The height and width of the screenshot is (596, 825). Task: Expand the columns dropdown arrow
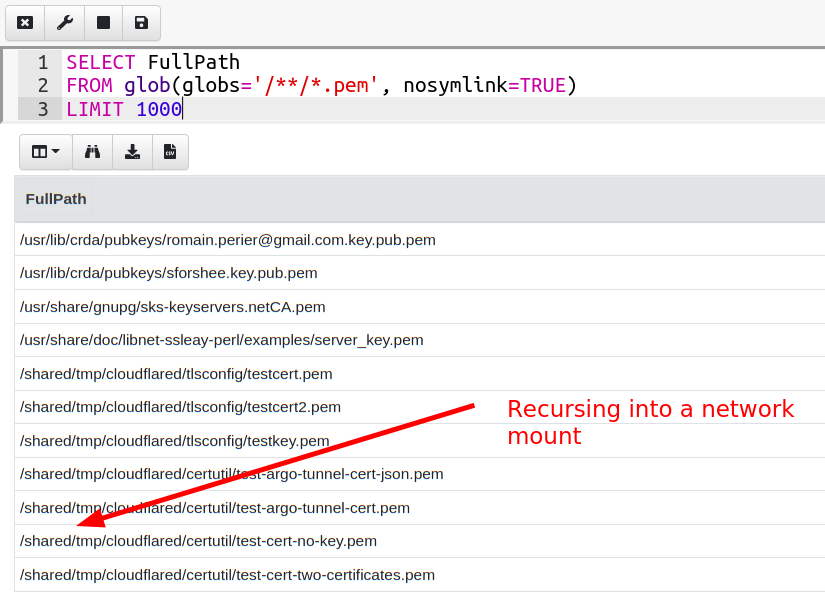point(53,151)
